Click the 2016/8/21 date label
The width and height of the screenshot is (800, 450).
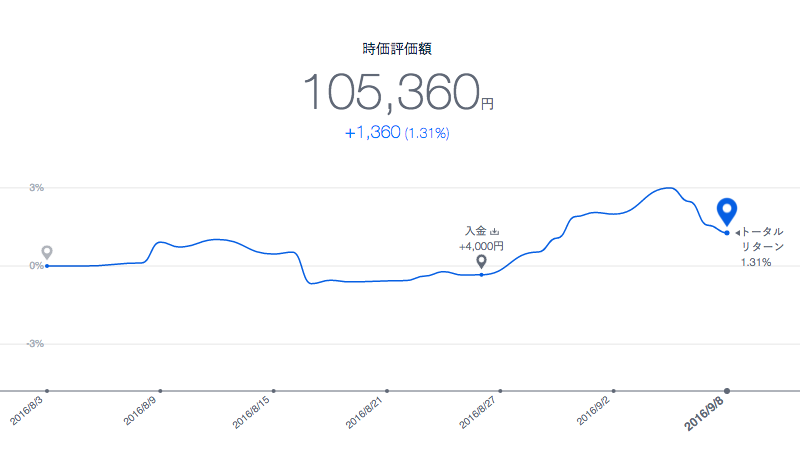pyautogui.click(x=364, y=412)
